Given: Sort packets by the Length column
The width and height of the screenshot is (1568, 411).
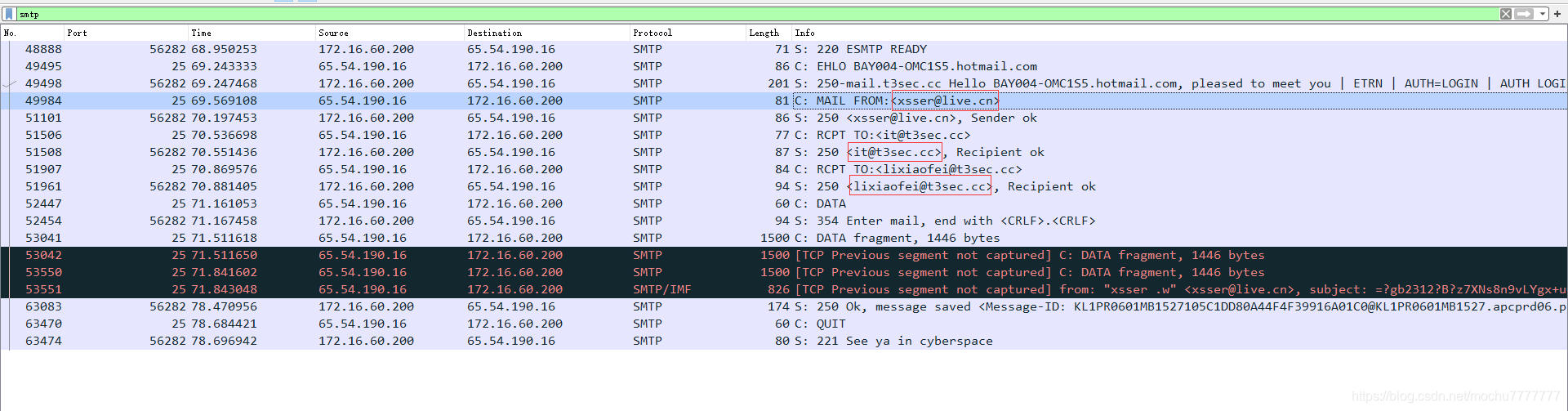Looking at the screenshot, I should pos(768,33).
